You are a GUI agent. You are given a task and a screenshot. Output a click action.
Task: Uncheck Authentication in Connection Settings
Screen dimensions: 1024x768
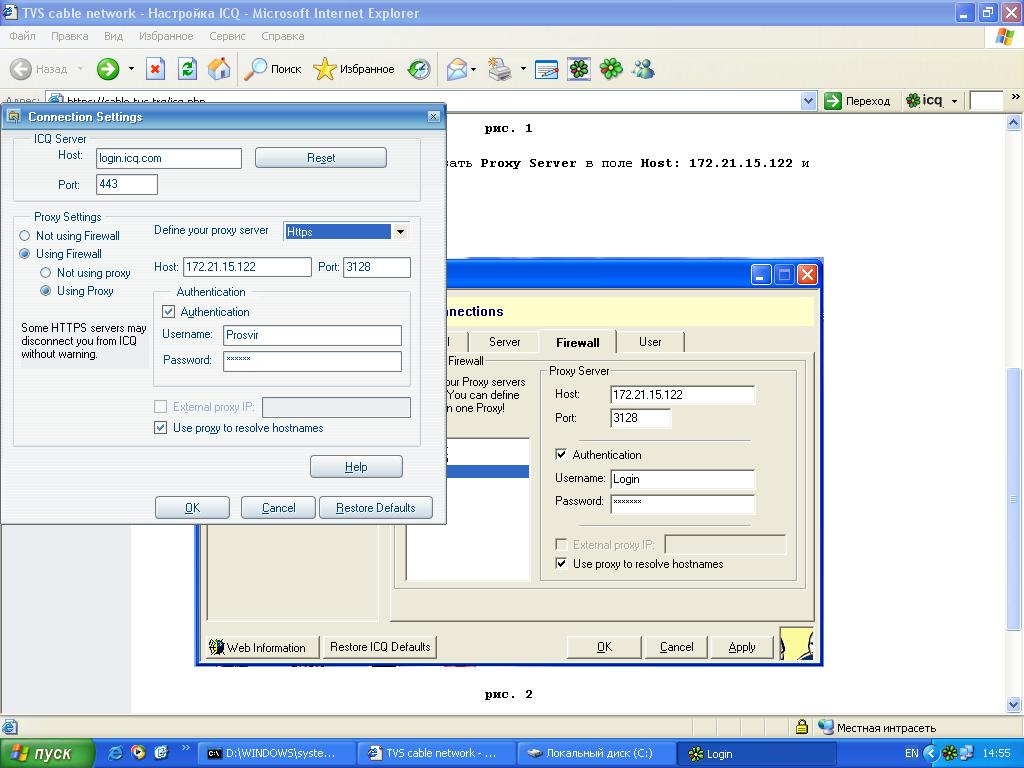[168, 312]
